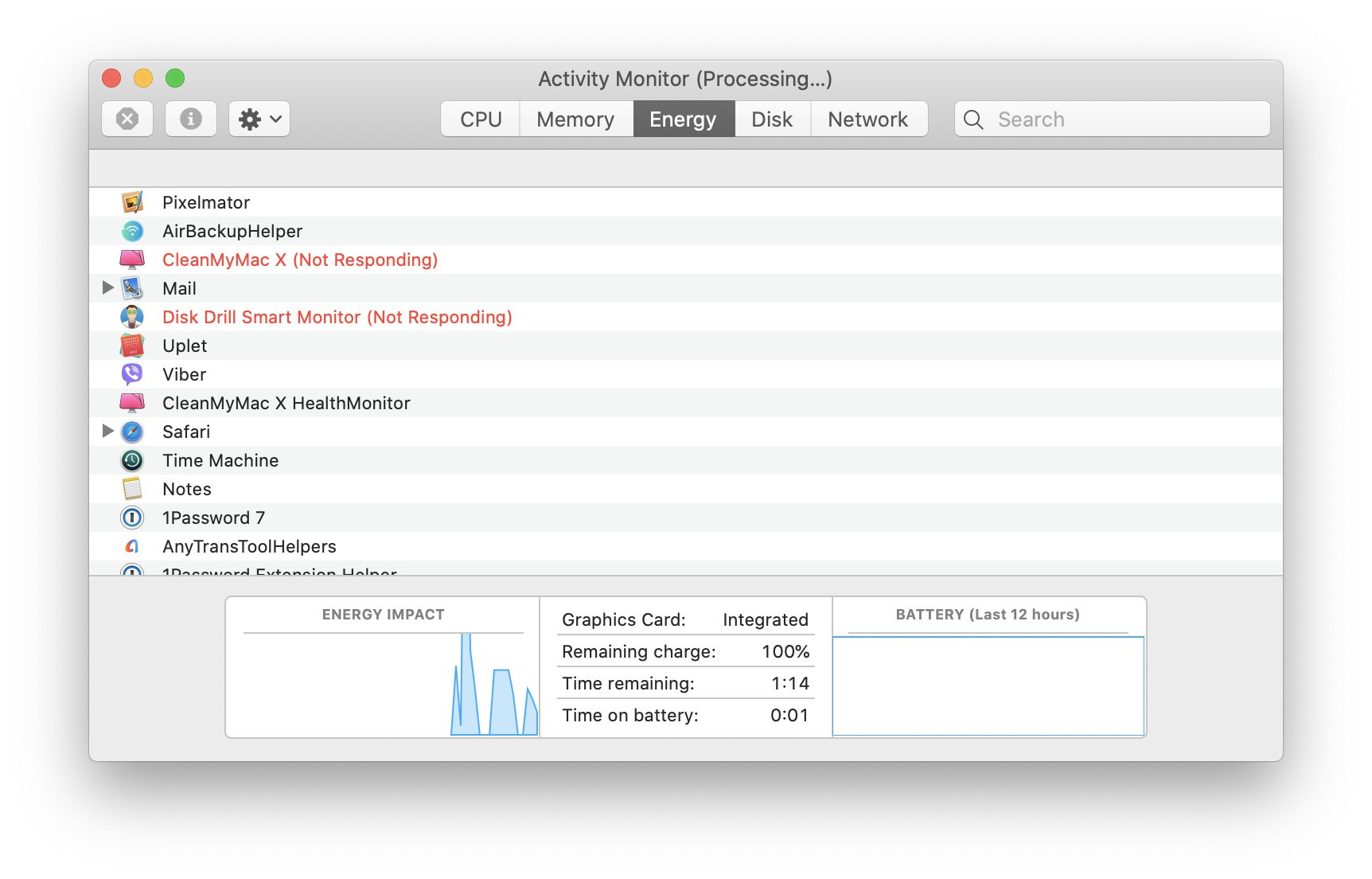The height and width of the screenshot is (879, 1372).
Task: Select the Safari process name
Action: (186, 432)
